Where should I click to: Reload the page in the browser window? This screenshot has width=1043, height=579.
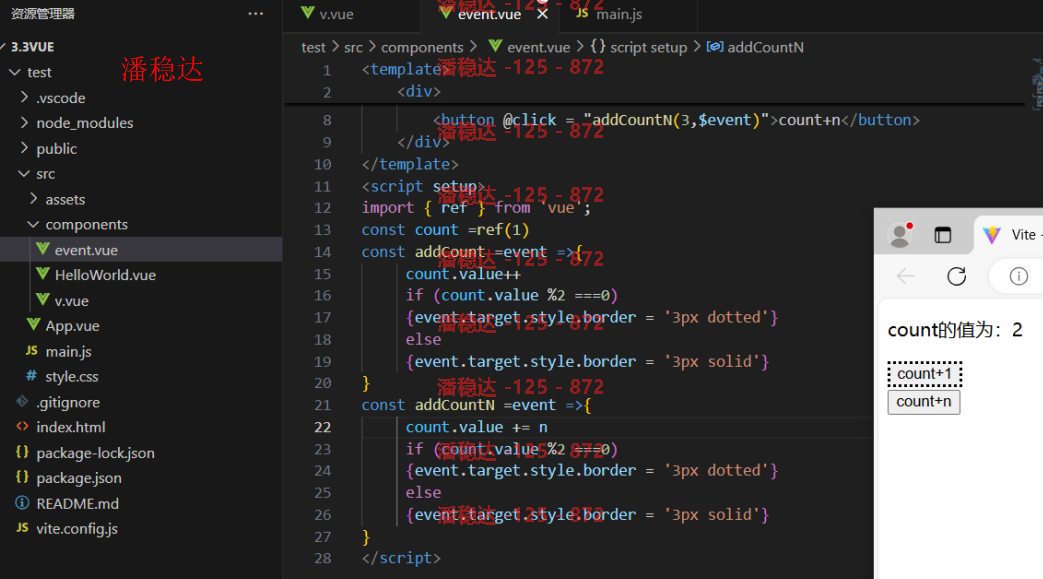[957, 276]
